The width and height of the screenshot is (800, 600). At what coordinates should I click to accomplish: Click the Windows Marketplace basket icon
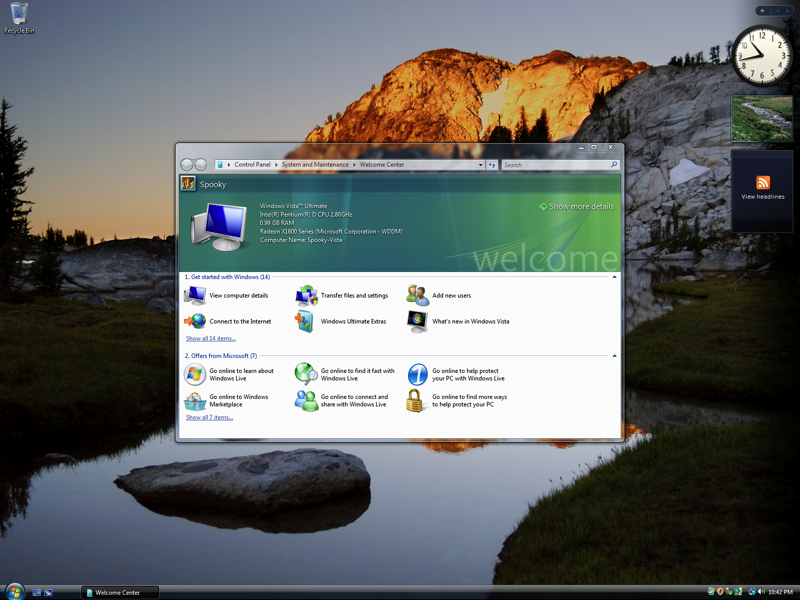tap(195, 401)
